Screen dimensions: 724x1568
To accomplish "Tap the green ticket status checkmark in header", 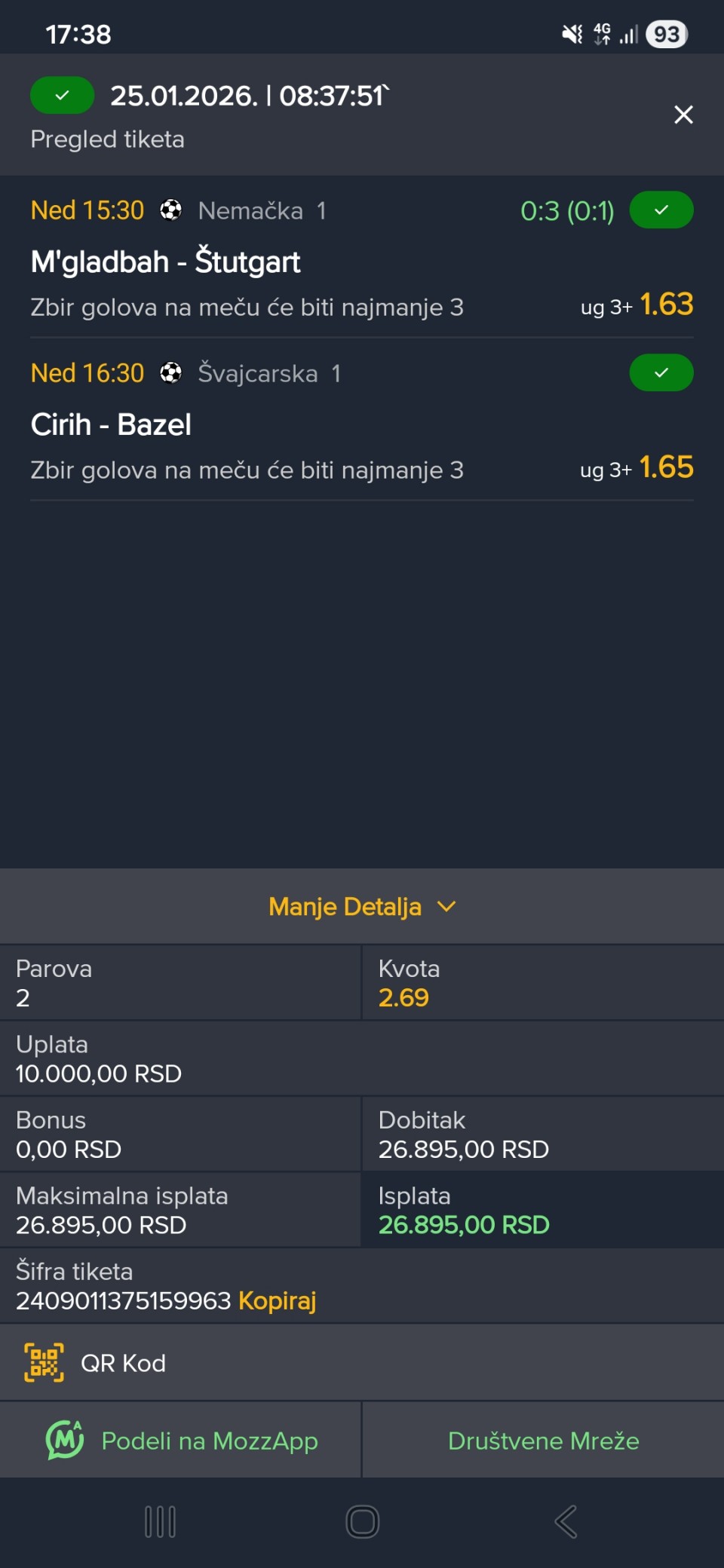I will (x=62, y=96).
